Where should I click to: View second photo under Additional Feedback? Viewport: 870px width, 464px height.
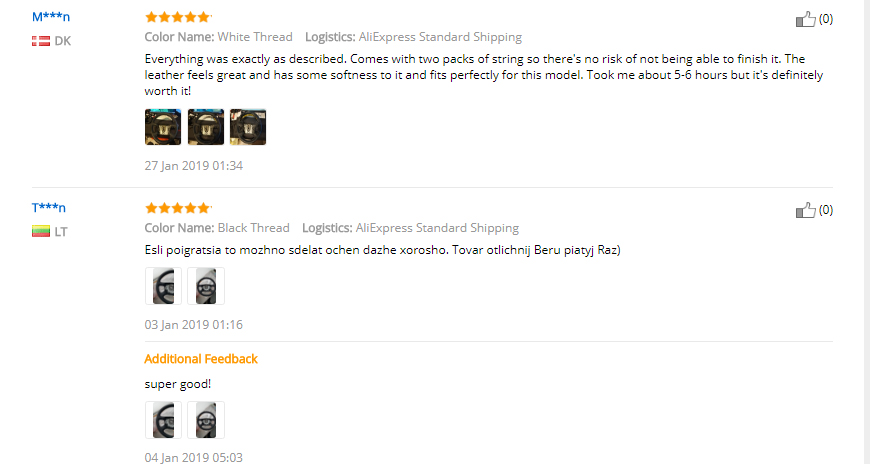(206, 420)
